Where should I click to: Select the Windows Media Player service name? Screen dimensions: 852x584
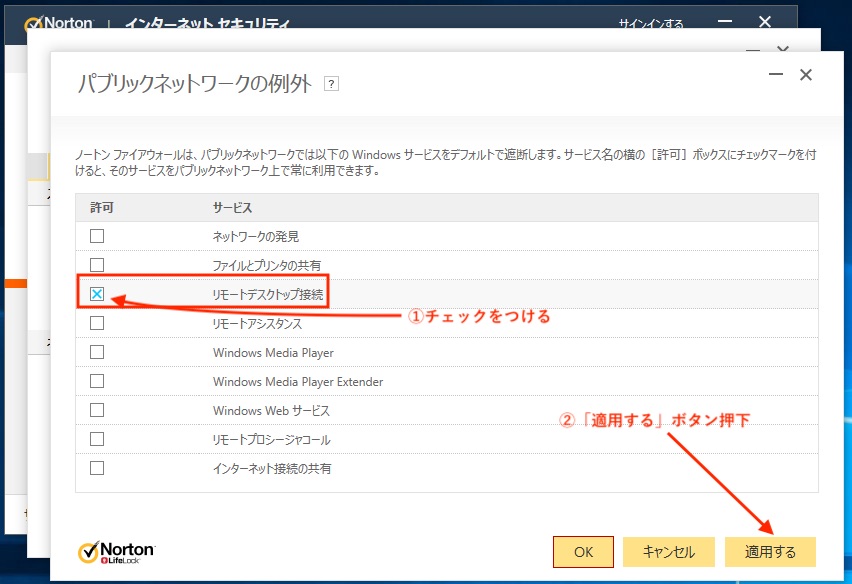point(273,353)
